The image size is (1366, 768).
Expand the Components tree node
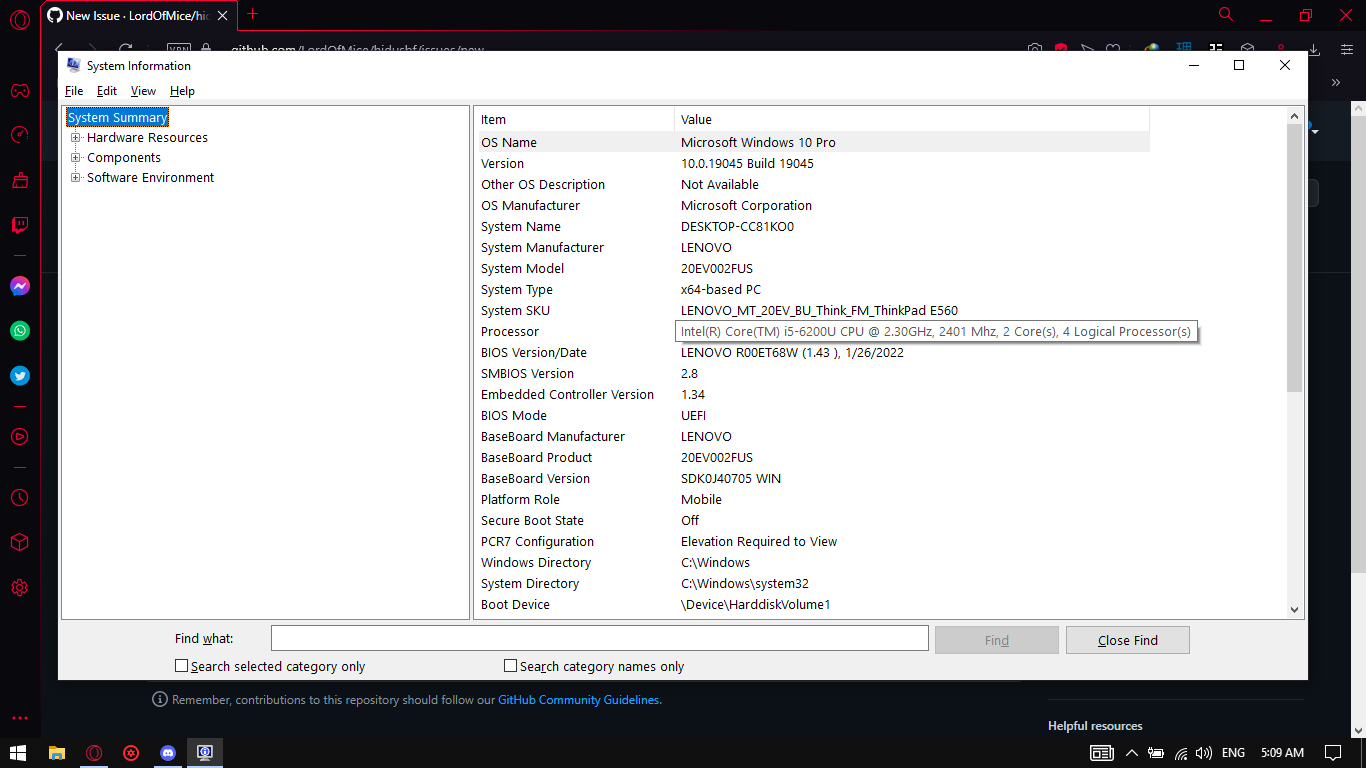[75, 158]
